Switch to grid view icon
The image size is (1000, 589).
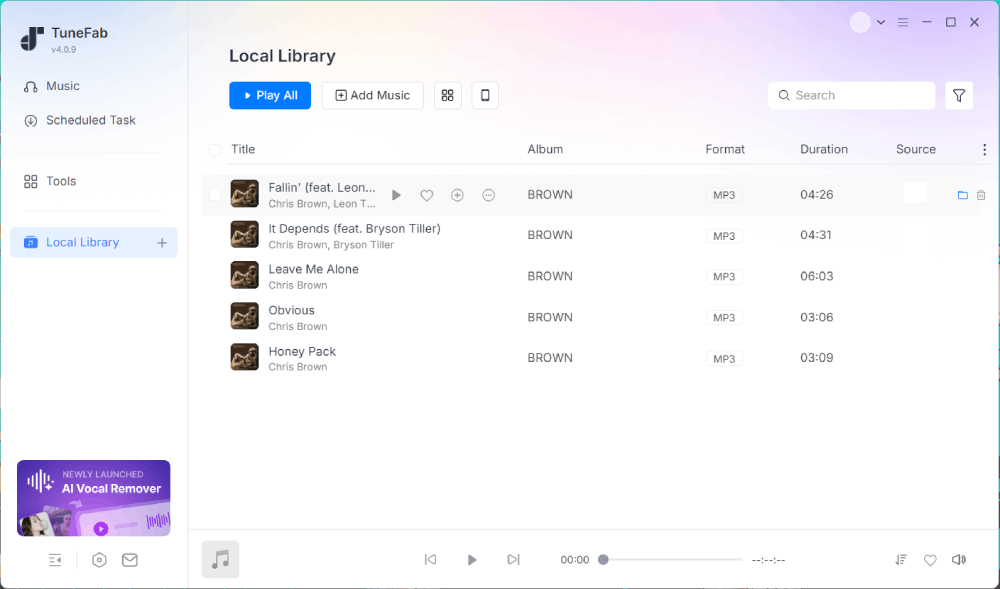[448, 96]
